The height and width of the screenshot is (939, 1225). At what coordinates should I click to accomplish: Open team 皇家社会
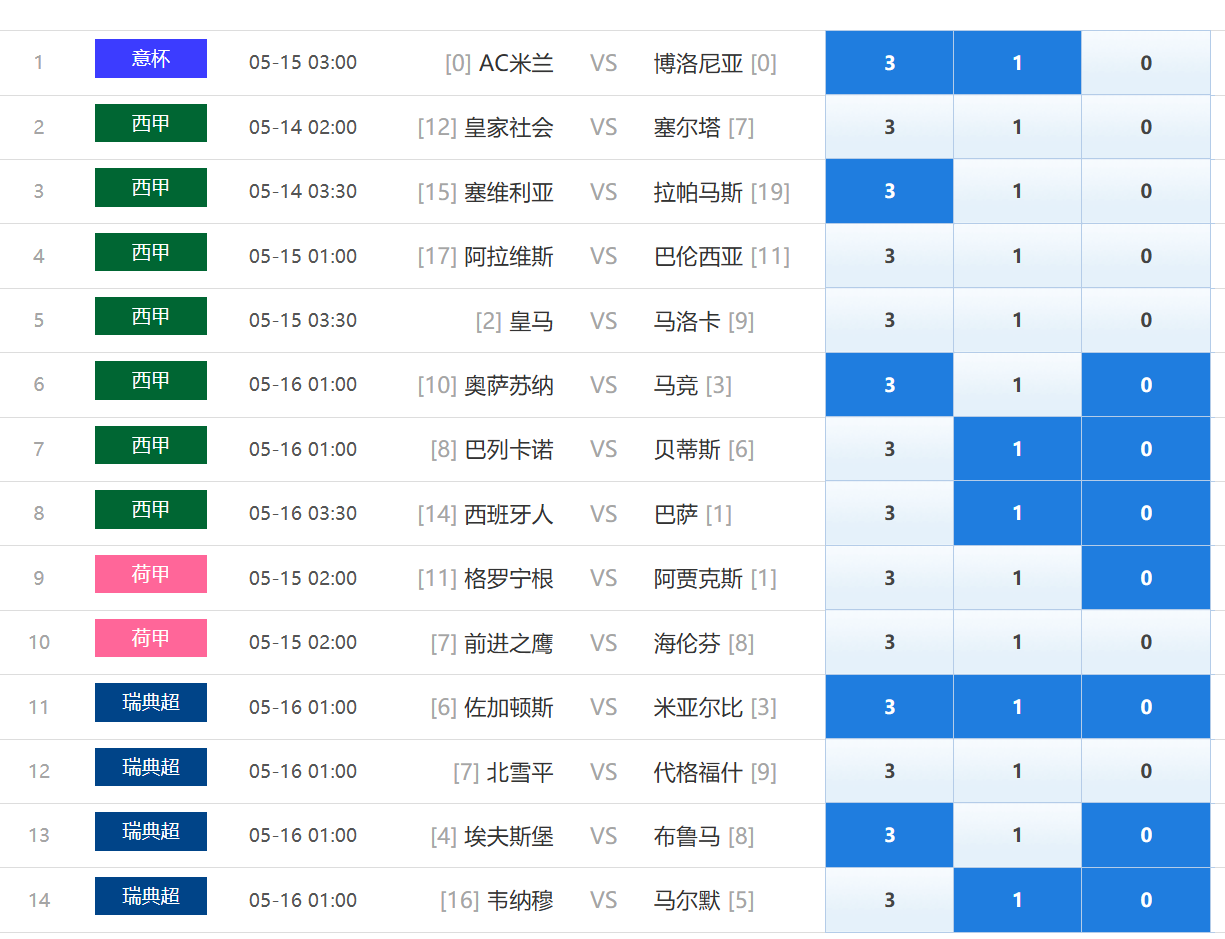tap(509, 127)
